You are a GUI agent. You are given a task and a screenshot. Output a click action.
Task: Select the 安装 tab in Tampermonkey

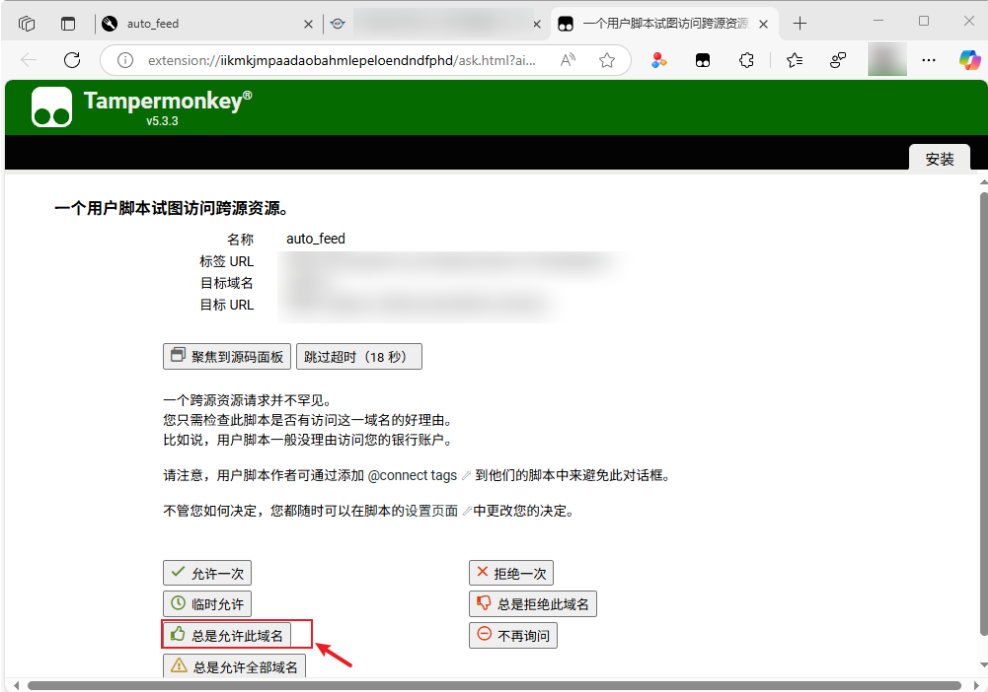[x=939, y=159]
